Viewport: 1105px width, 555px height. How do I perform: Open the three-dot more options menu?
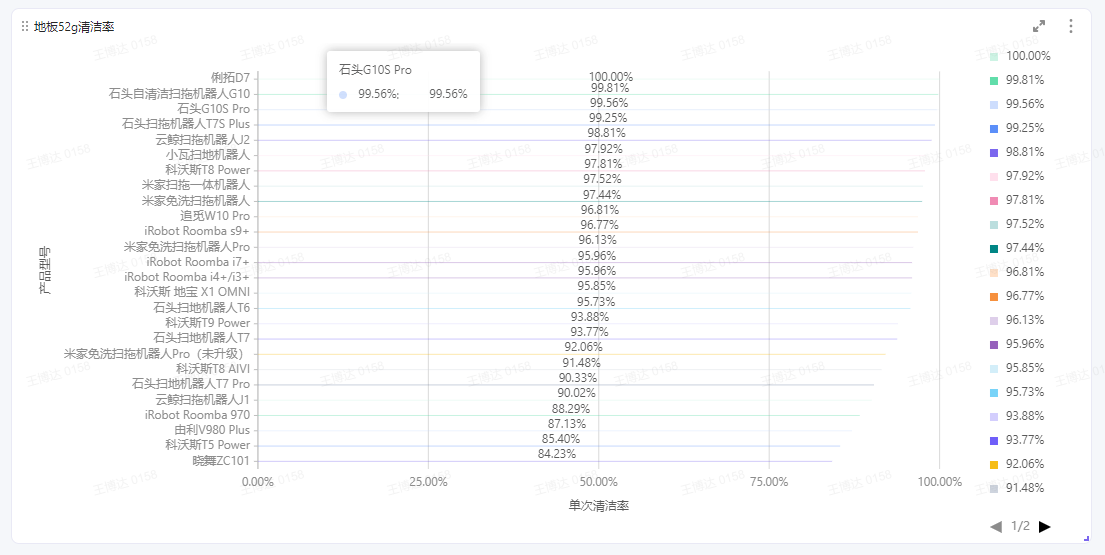[1071, 27]
